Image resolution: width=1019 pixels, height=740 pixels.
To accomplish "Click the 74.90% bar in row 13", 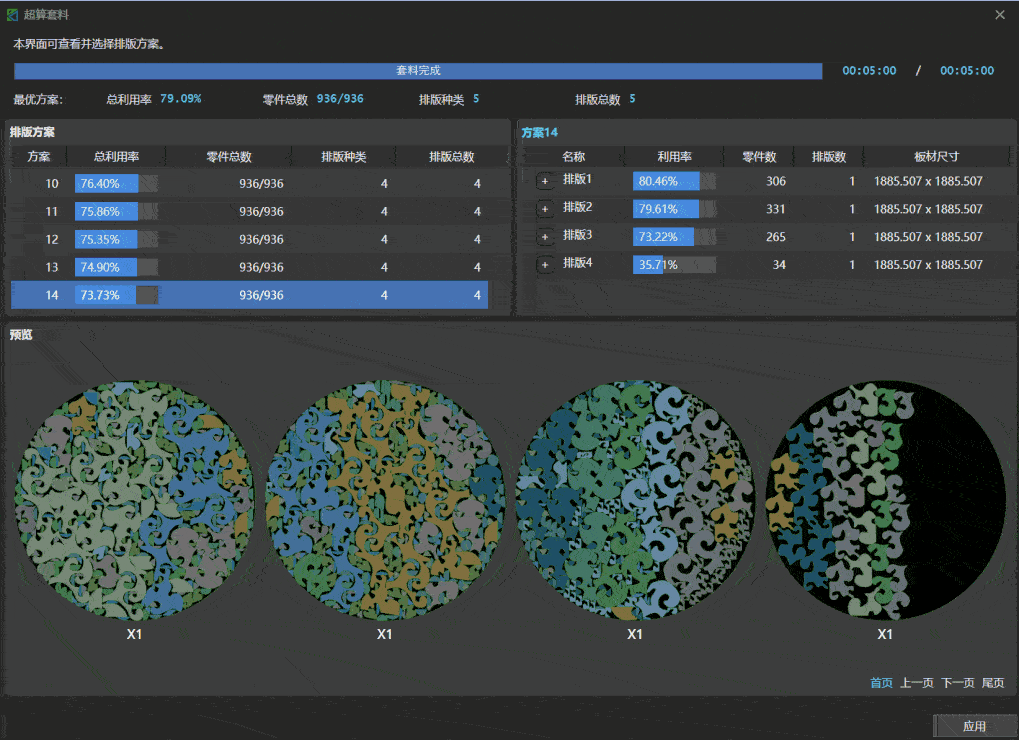I will tap(116, 267).
